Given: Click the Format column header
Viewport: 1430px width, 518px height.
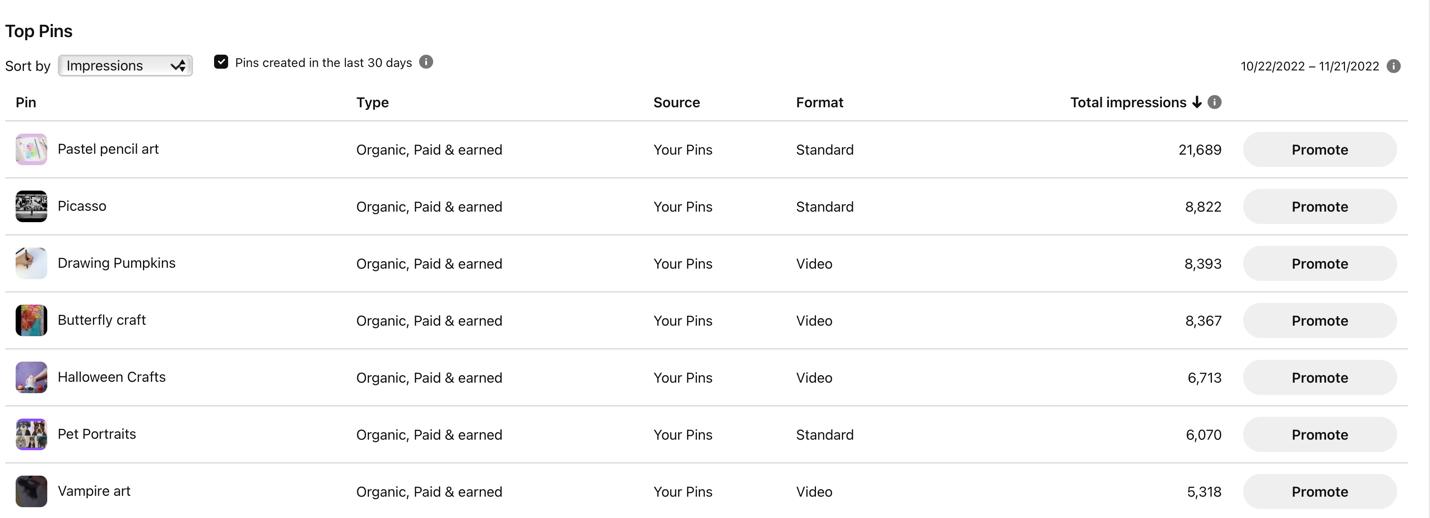Looking at the screenshot, I should (x=819, y=102).
